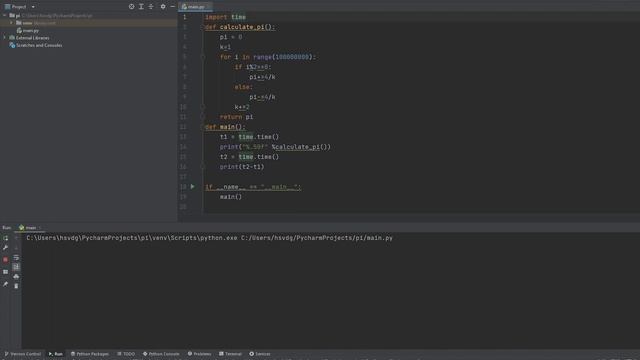Switch to the main.py editor tab
This screenshot has height=360, width=640.
pos(196,7)
